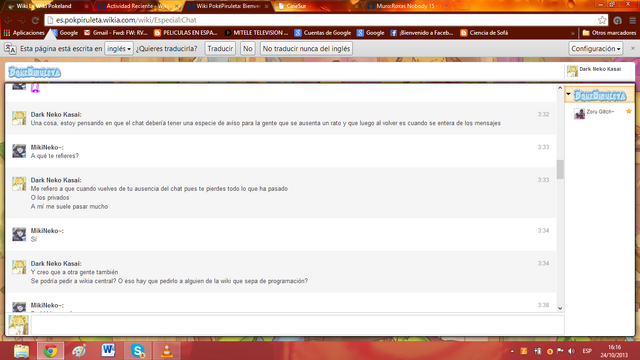
Task: Show more bookmarks with the chevron
Action: (573, 33)
